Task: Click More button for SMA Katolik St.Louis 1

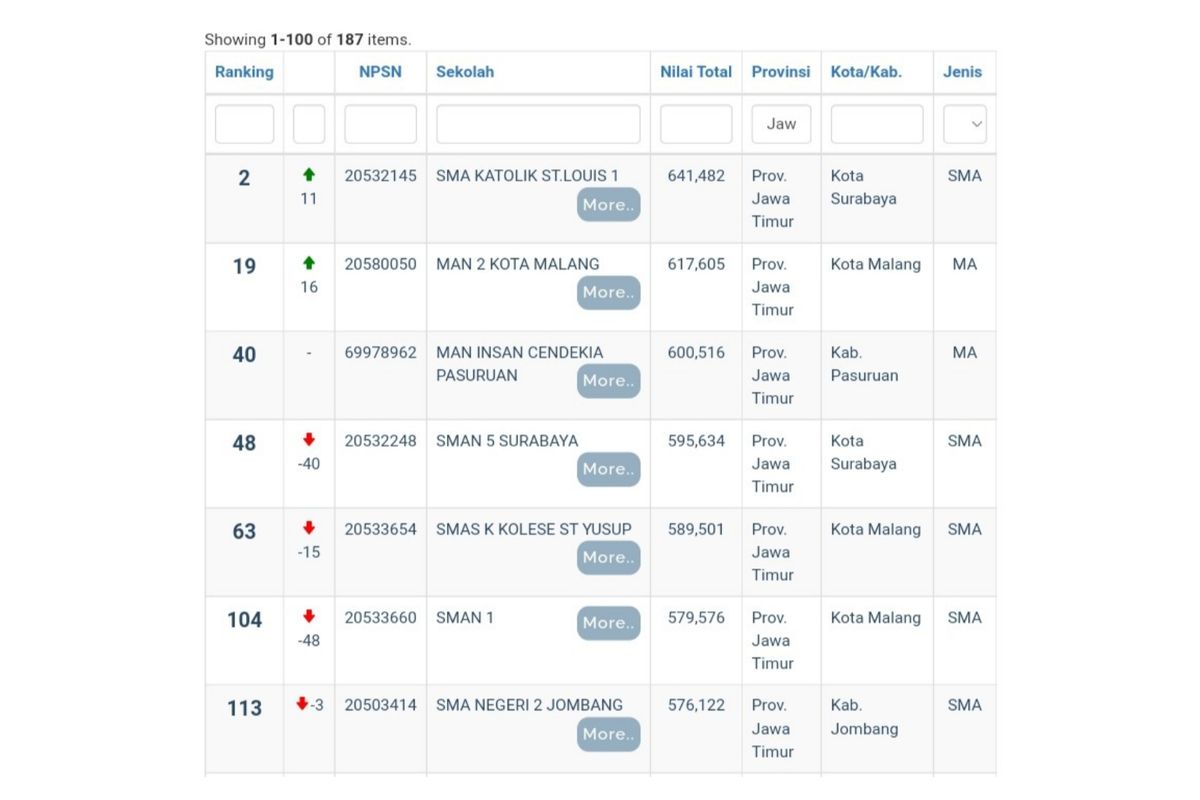Action: [608, 204]
